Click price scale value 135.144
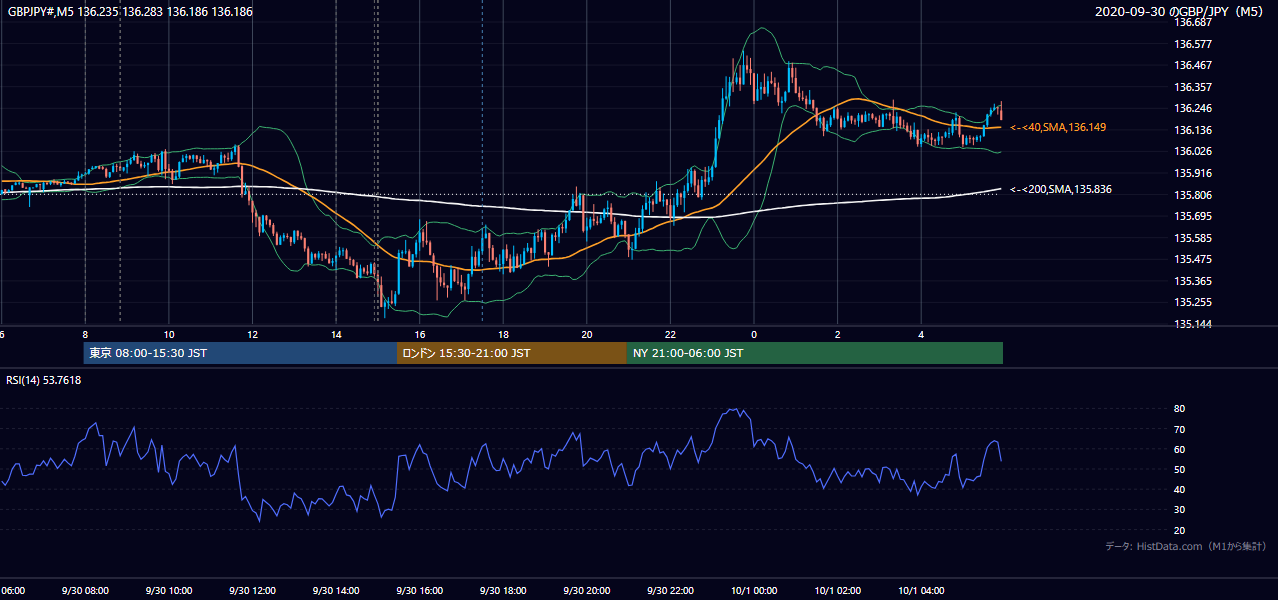The height and width of the screenshot is (600, 1278). (x=1192, y=324)
